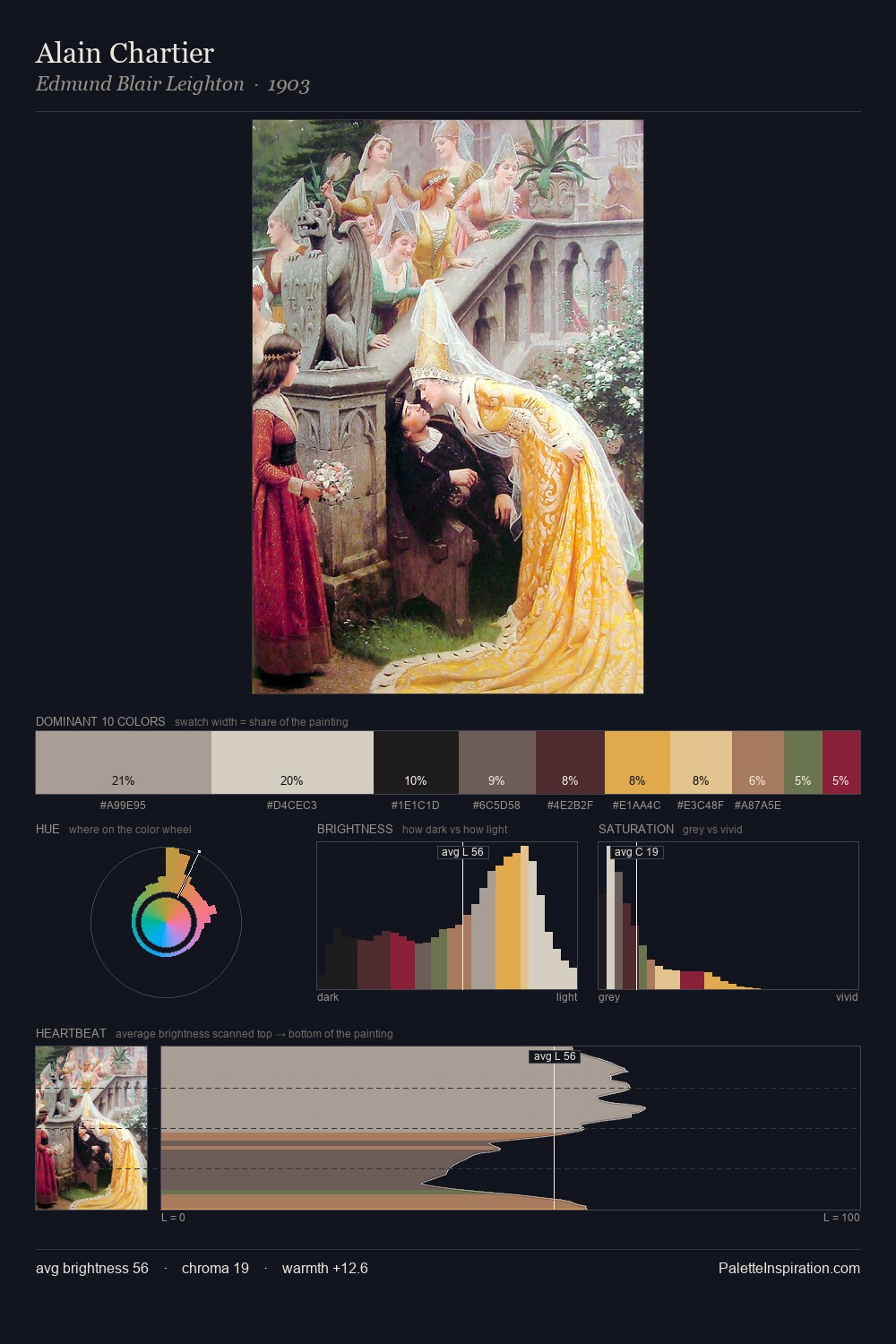Click the title 'Alain Chartier'
Viewport: 896px width, 1344px height.
(x=125, y=53)
